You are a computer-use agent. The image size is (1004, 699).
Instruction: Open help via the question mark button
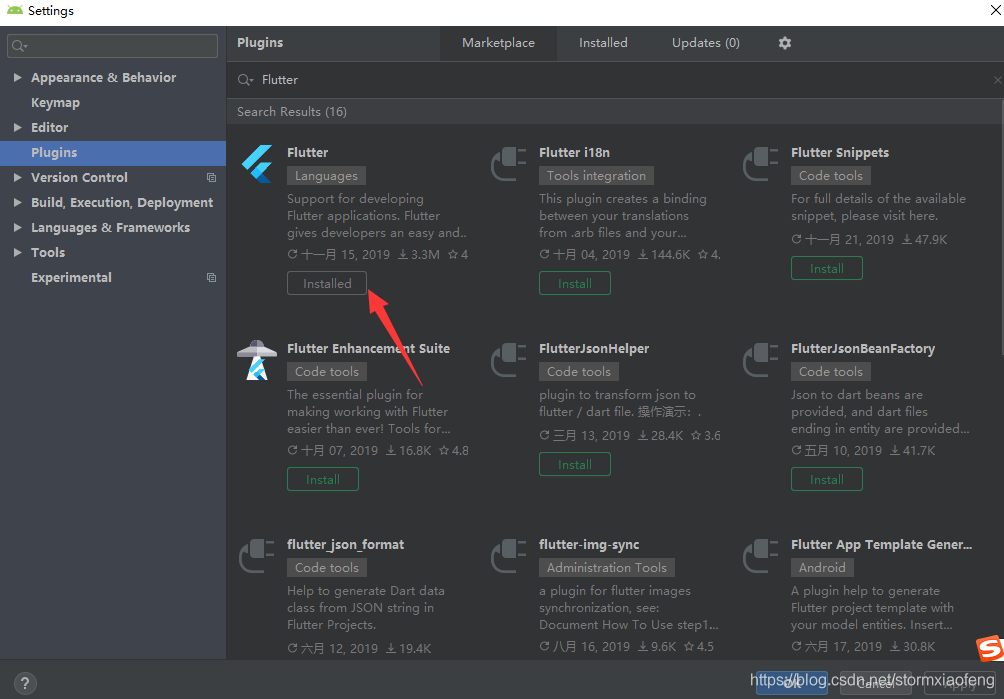[24, 683]
